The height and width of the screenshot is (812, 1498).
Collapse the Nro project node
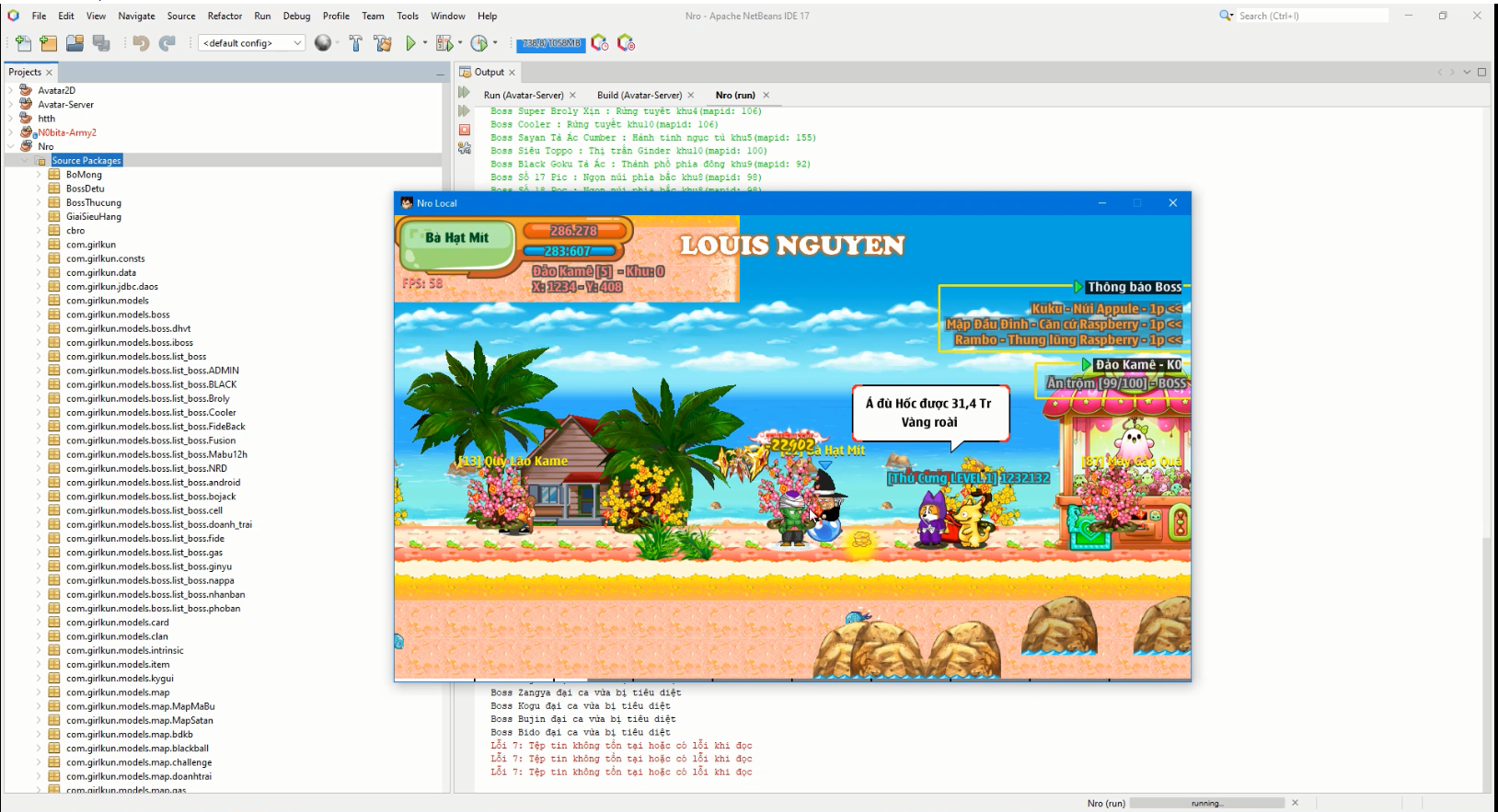[11, 146]
